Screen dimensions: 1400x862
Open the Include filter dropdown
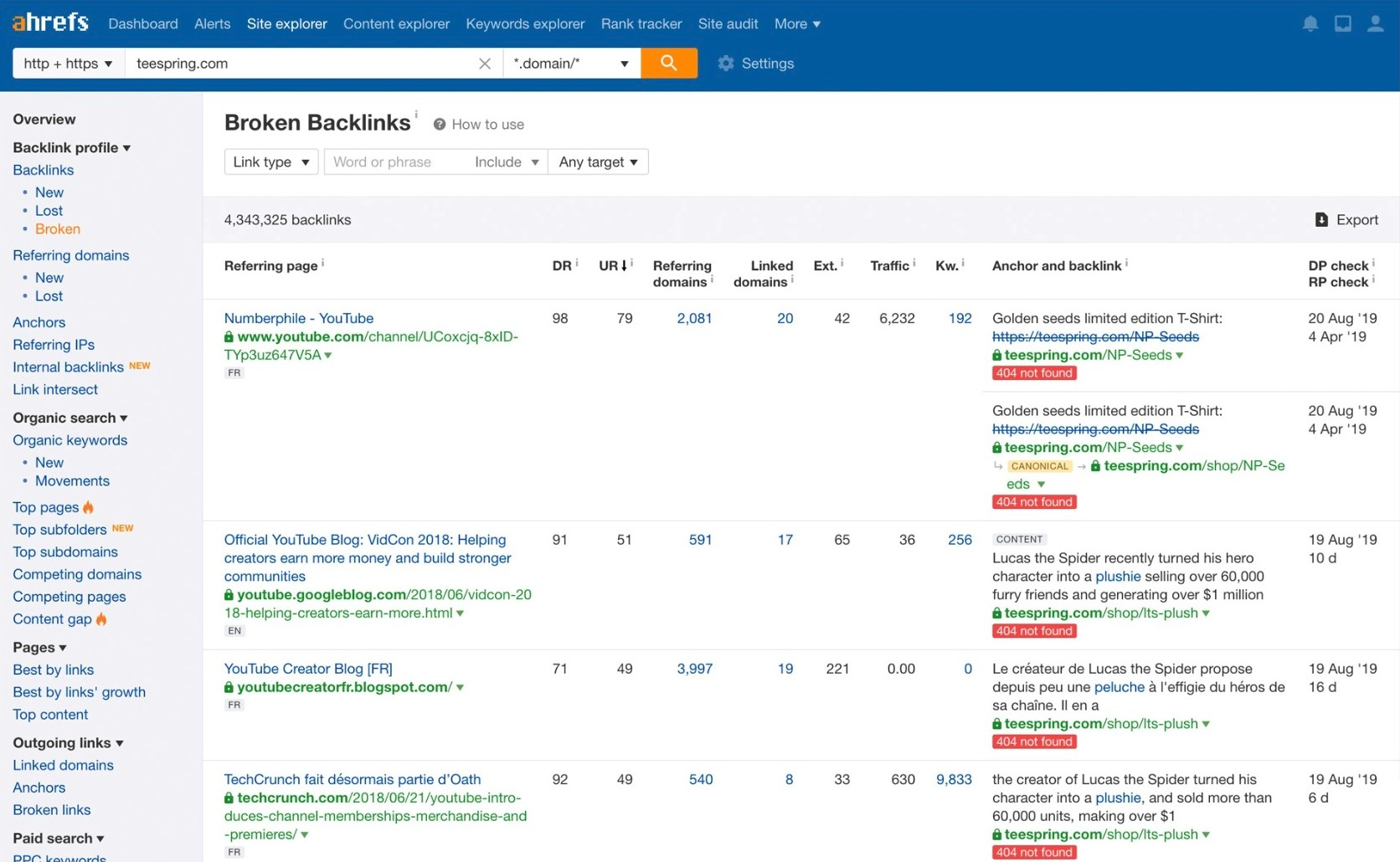(507, 162)
